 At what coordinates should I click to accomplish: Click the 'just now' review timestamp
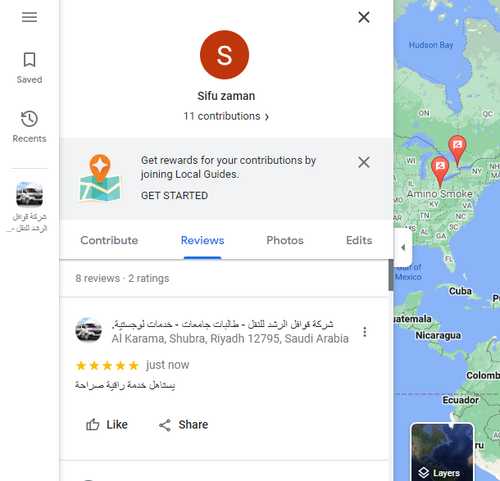point(167,365)
